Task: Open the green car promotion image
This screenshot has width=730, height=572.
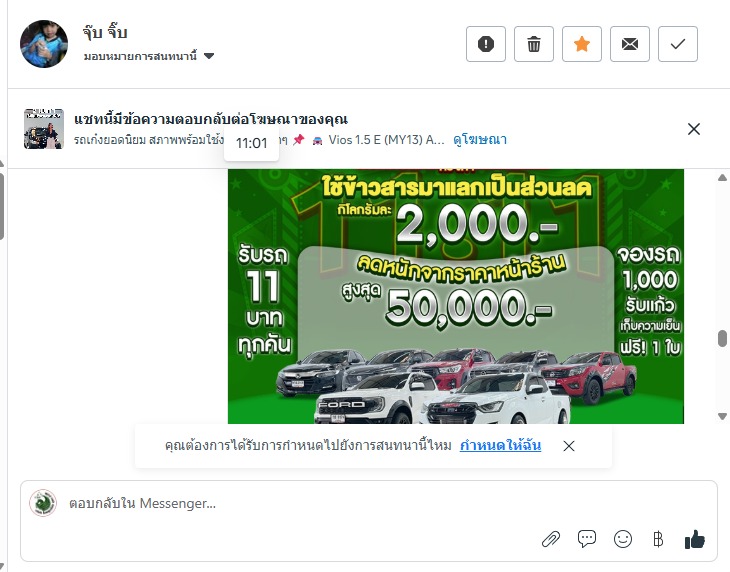Action: tap(456, 296)
